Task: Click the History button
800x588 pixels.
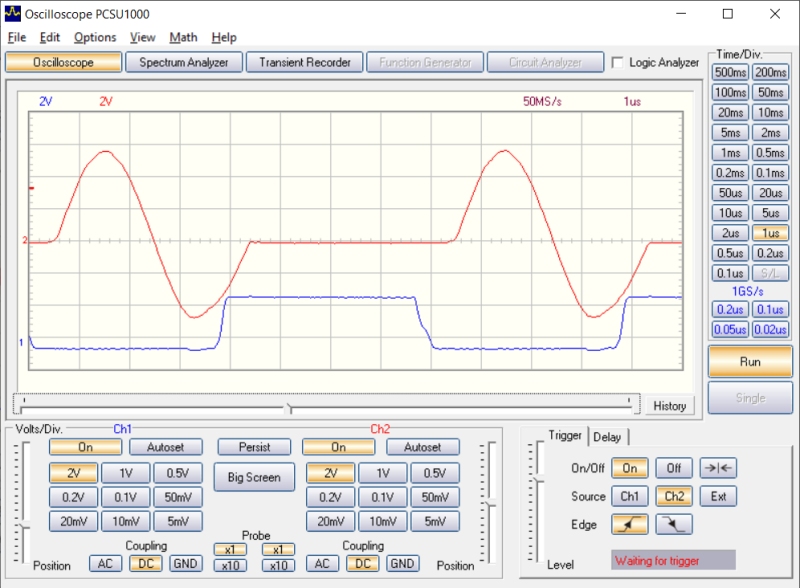Action: coord(669,406)
